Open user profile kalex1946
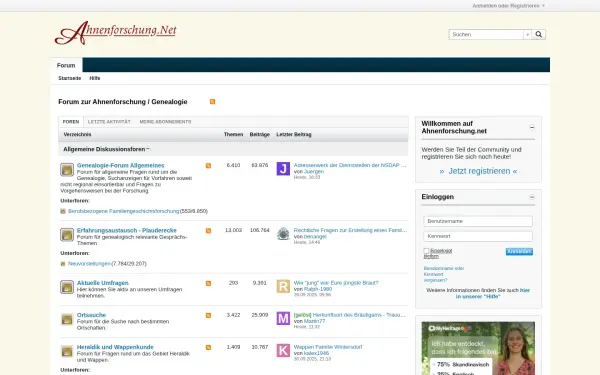 pyautogui.click(x=316, y=353)
